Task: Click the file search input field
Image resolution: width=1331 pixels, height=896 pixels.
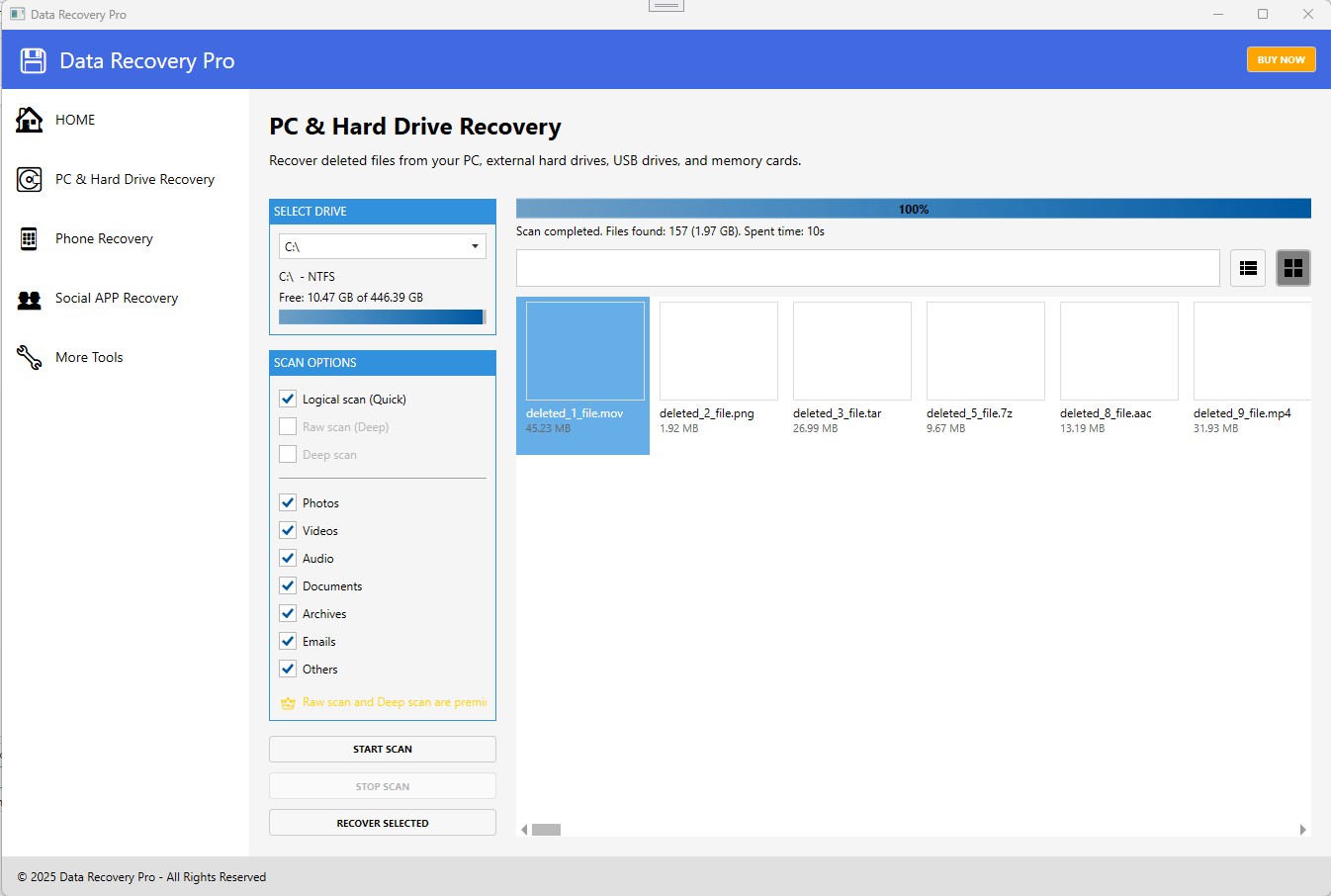Action: [868, 268]
